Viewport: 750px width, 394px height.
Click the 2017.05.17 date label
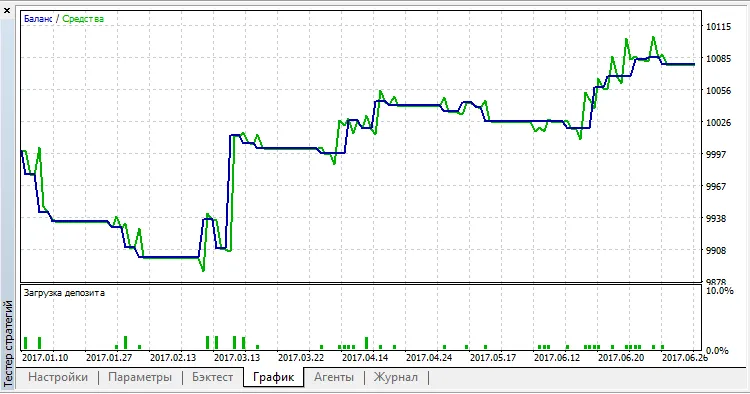click(493, 358)
